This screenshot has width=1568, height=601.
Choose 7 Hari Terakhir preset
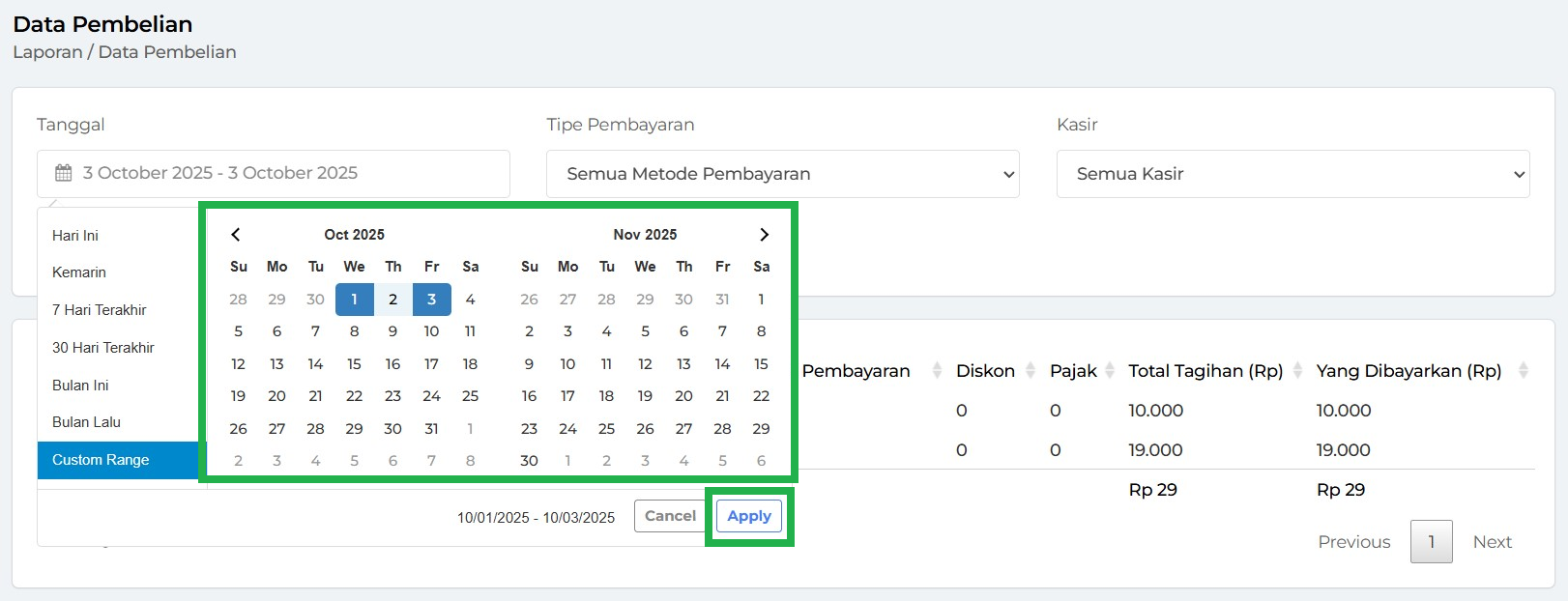click(x=100, y=310)
